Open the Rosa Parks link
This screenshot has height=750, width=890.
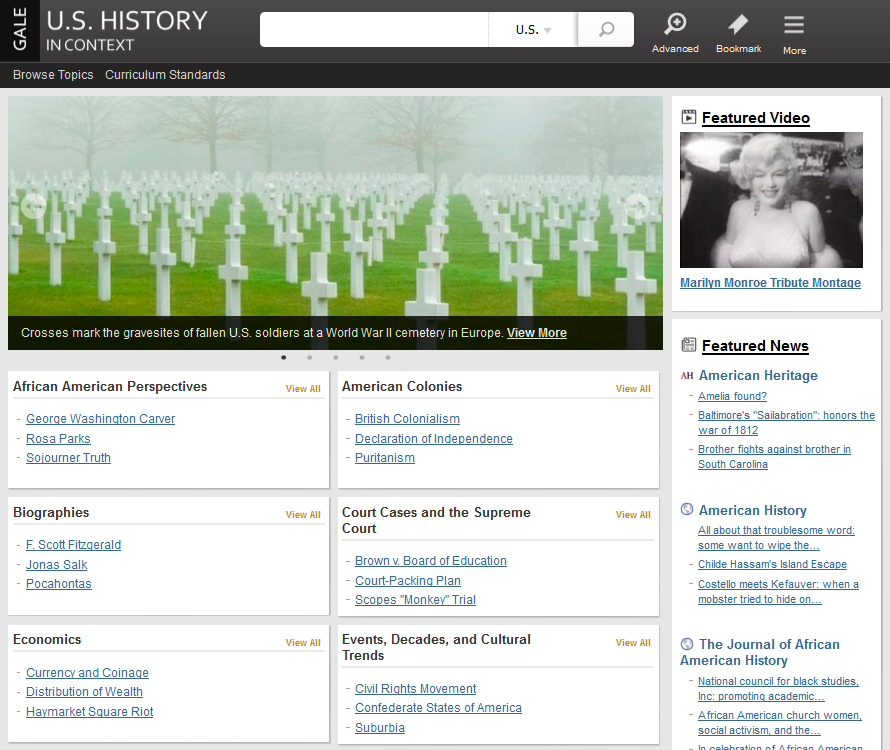coord(58,439)
